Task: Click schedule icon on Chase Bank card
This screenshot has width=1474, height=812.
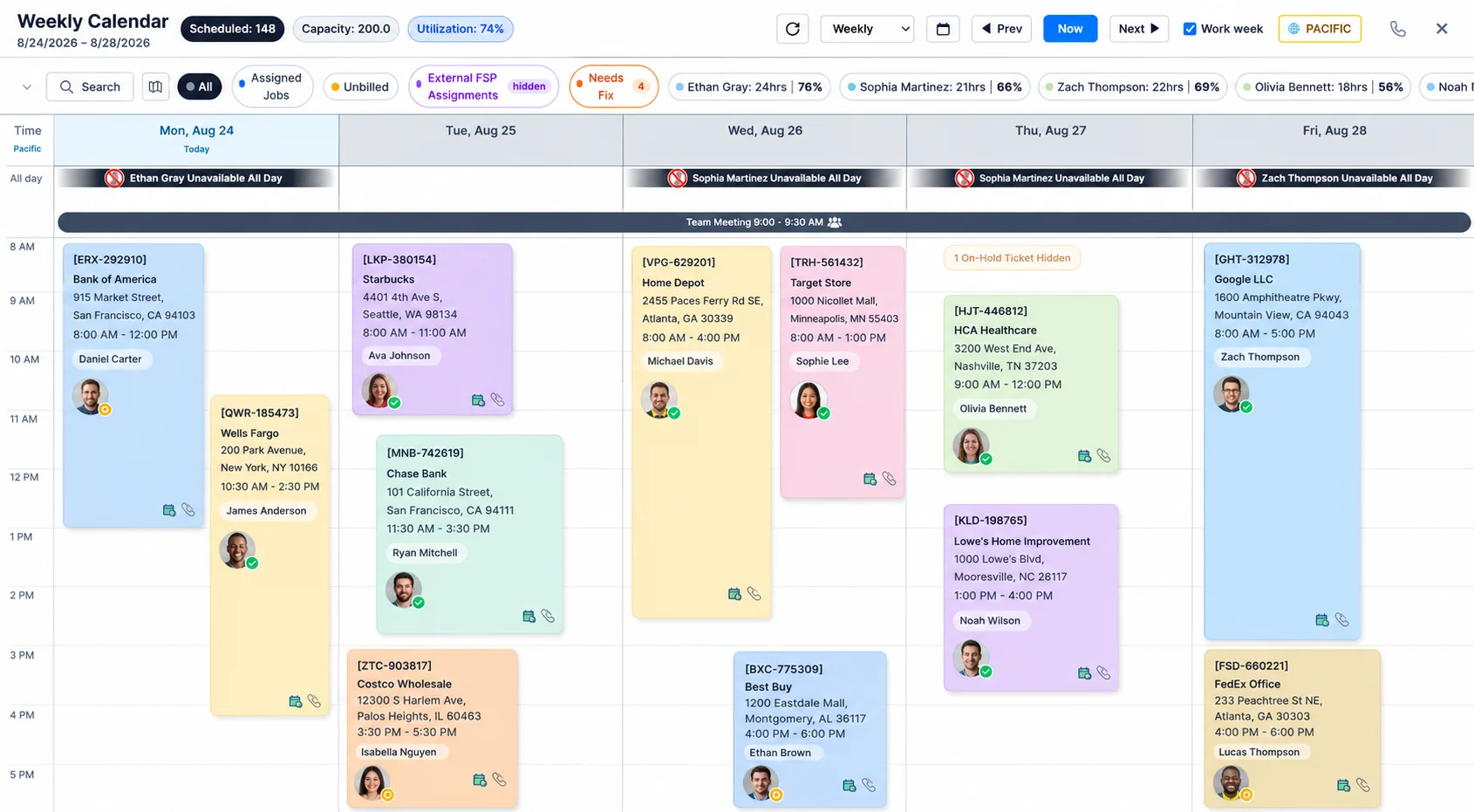Action: (x=529, y=616)
